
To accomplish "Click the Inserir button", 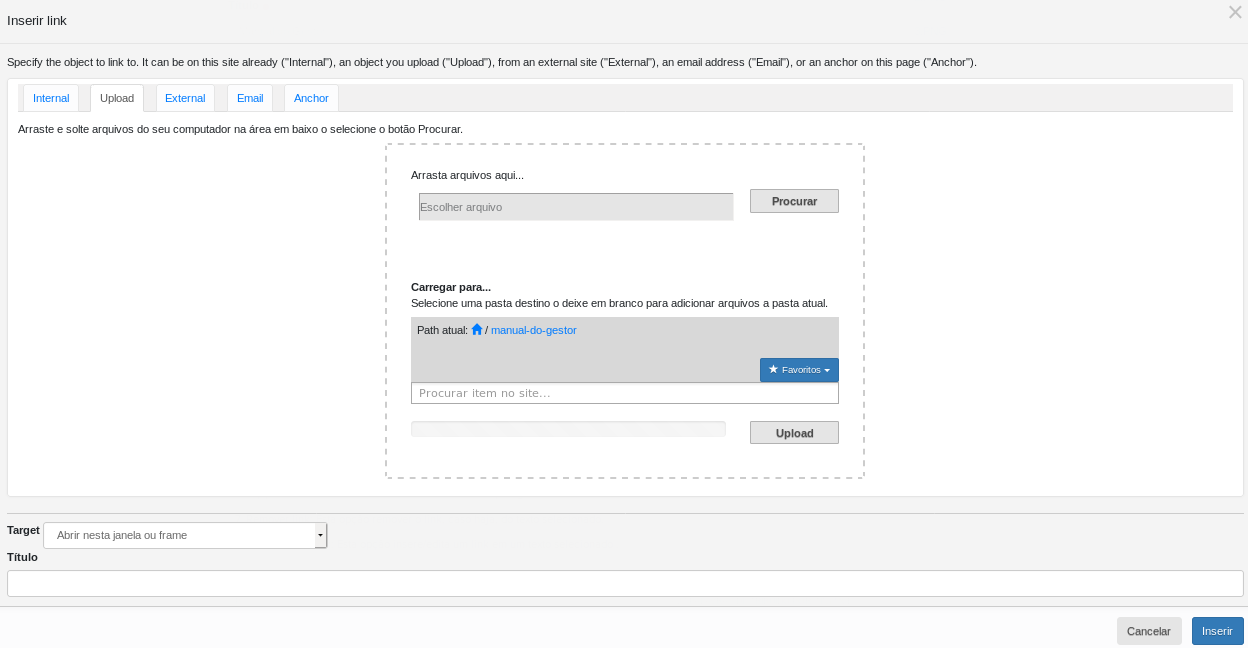I will click(x=1217, y=631).
